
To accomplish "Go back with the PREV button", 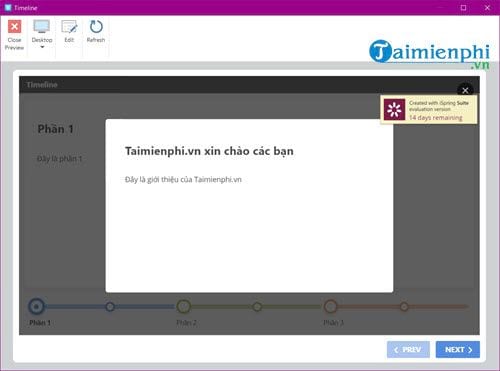I will (408, 349).
